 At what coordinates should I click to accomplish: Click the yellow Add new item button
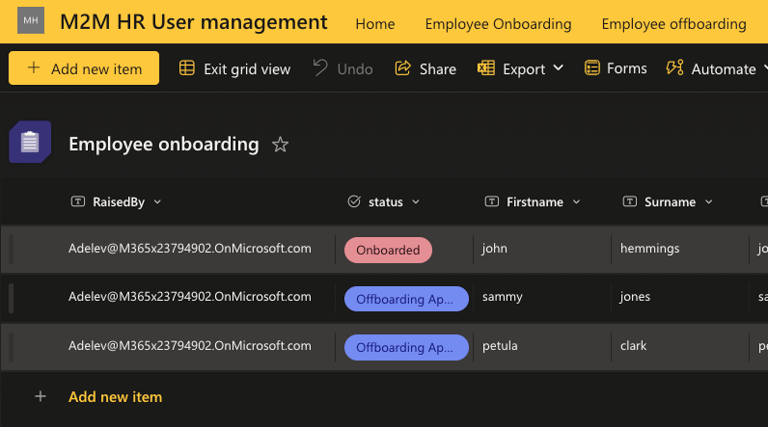(84, 68)
